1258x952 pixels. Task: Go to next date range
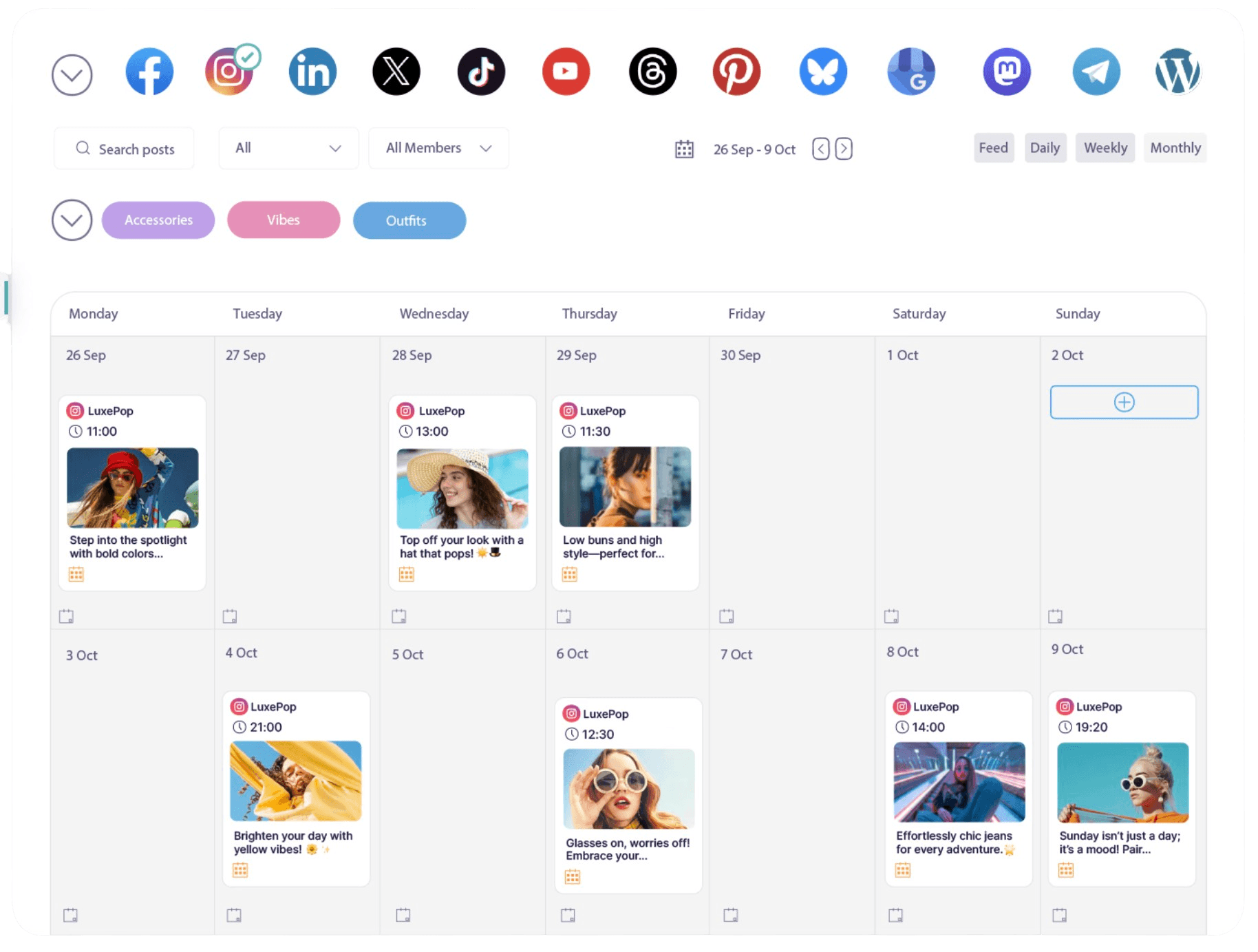[x=844, y=149]
